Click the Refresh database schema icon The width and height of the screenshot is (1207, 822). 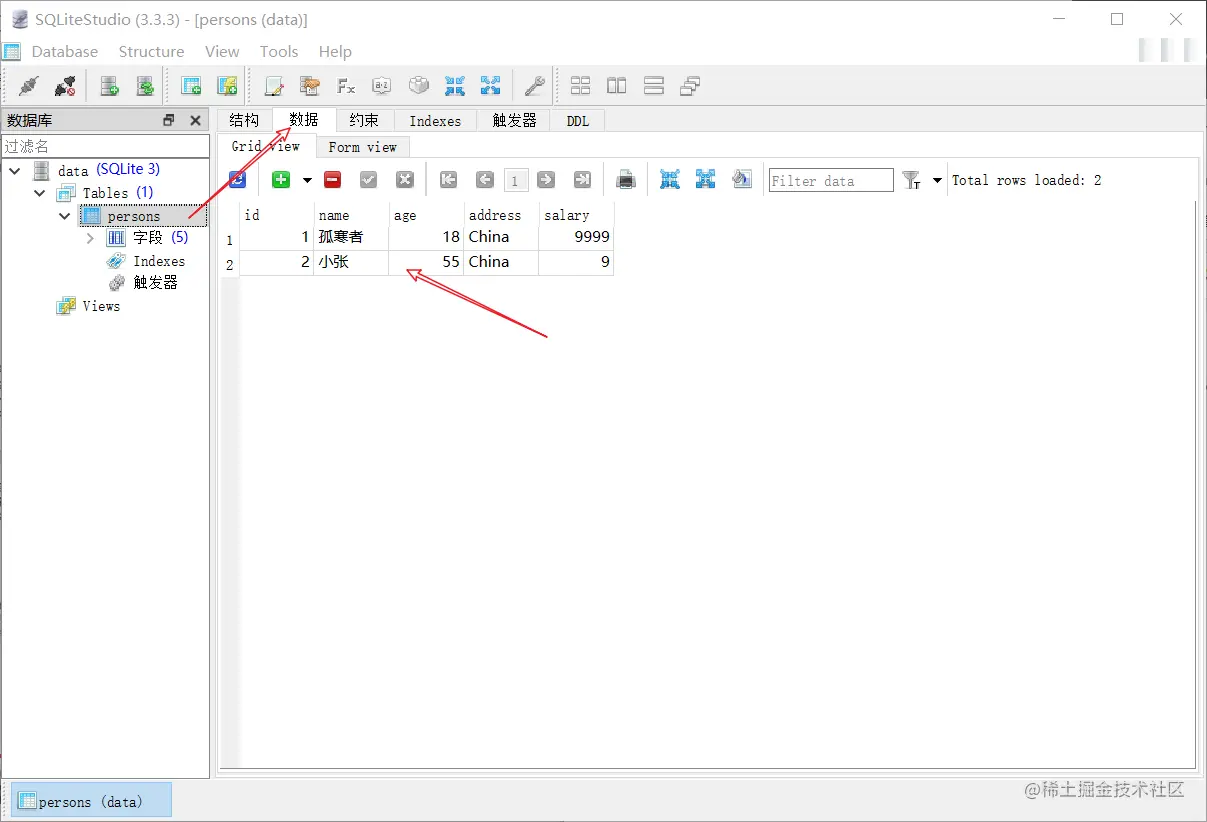click(145, 86)
